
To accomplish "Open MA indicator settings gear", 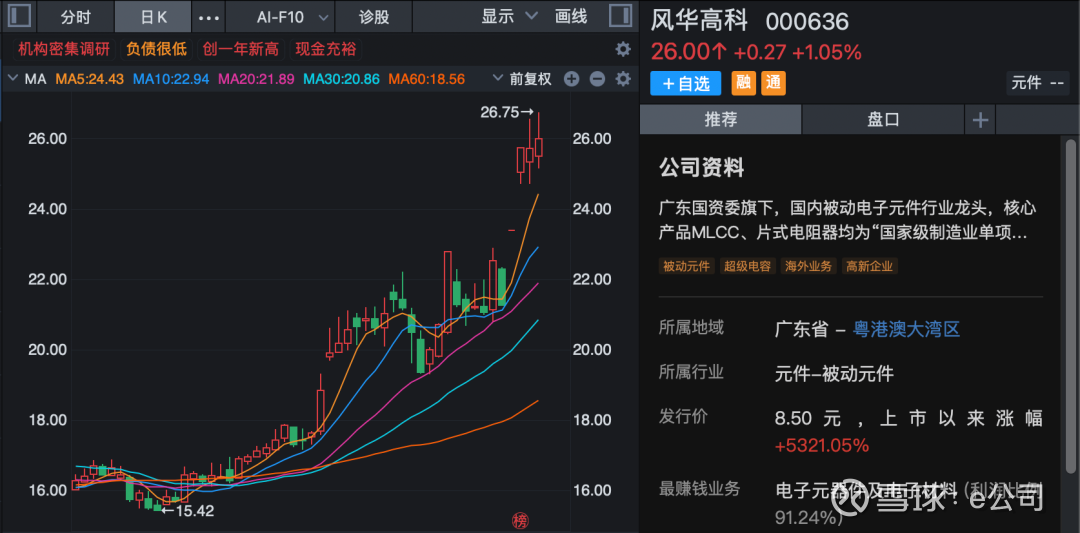I will tap(623, 79).
